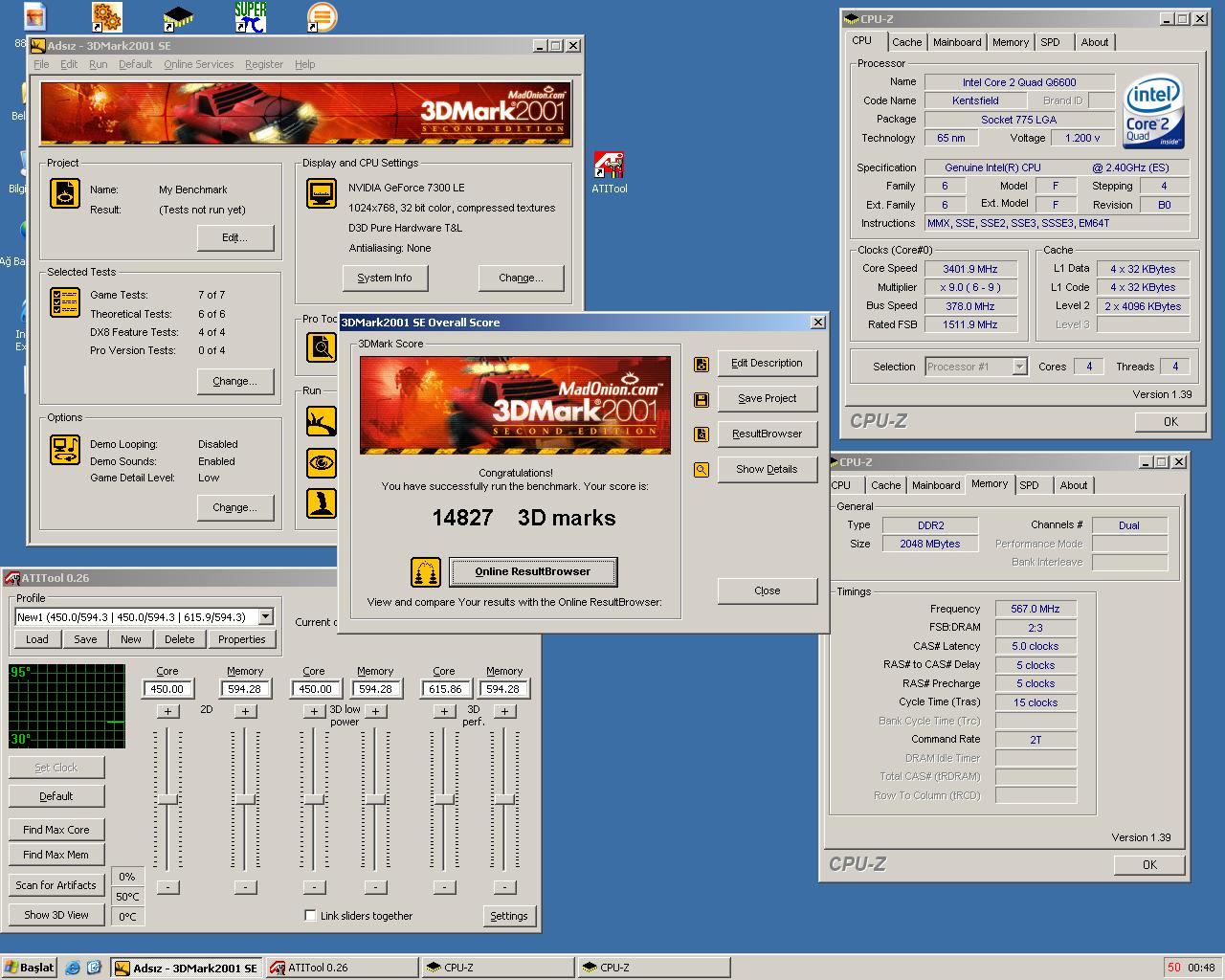1225x980 pixels.
Task: Click the ResultBrowser document icon
Action: pos(702,434)
